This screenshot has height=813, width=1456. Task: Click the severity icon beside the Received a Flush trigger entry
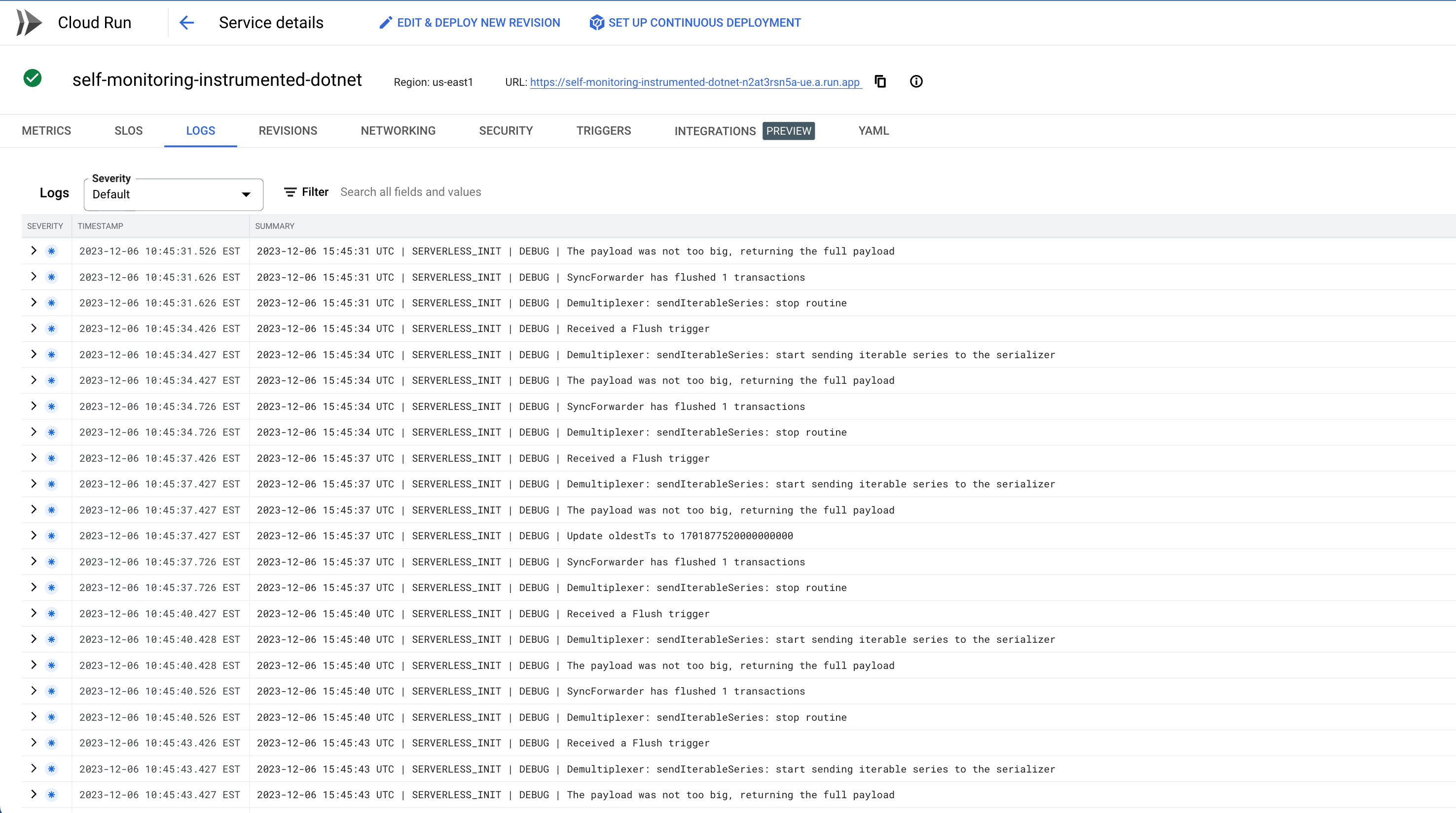51,329
